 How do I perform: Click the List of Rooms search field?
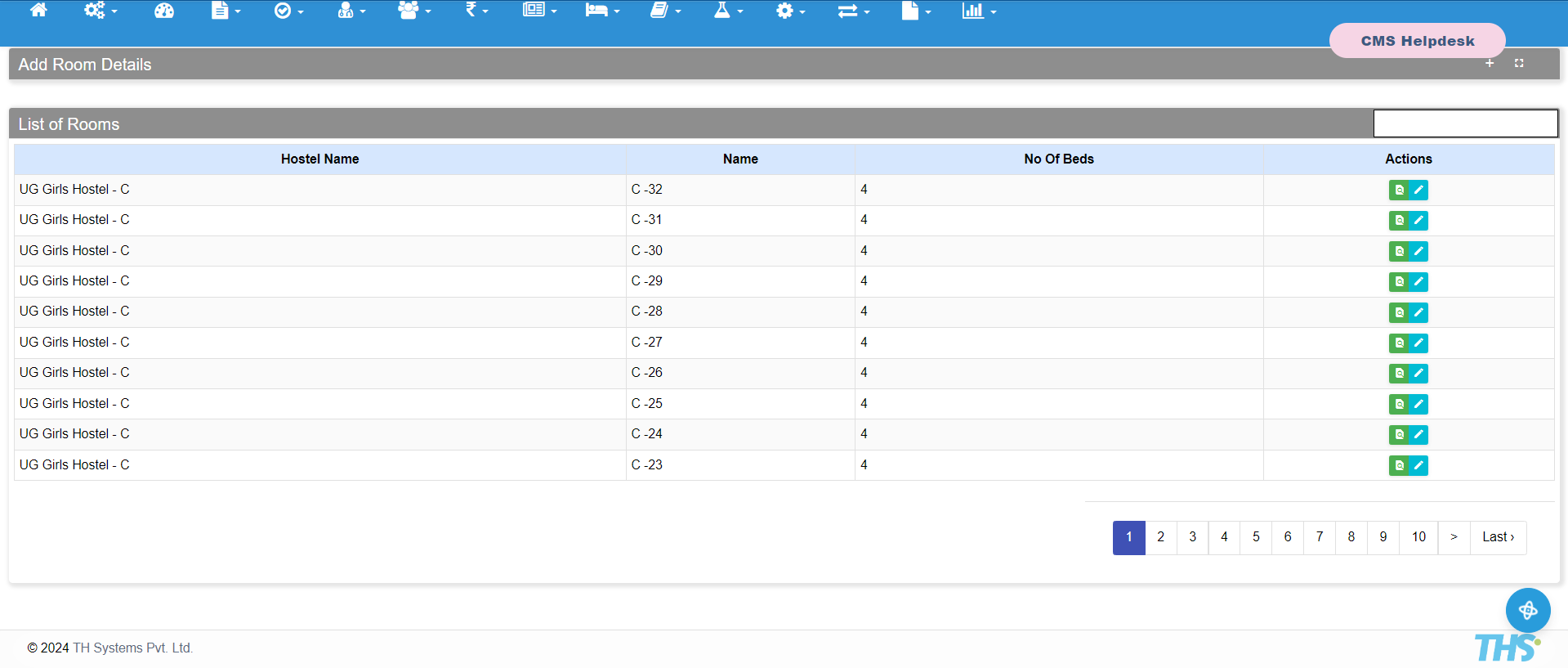click(x=1465, y=123)
